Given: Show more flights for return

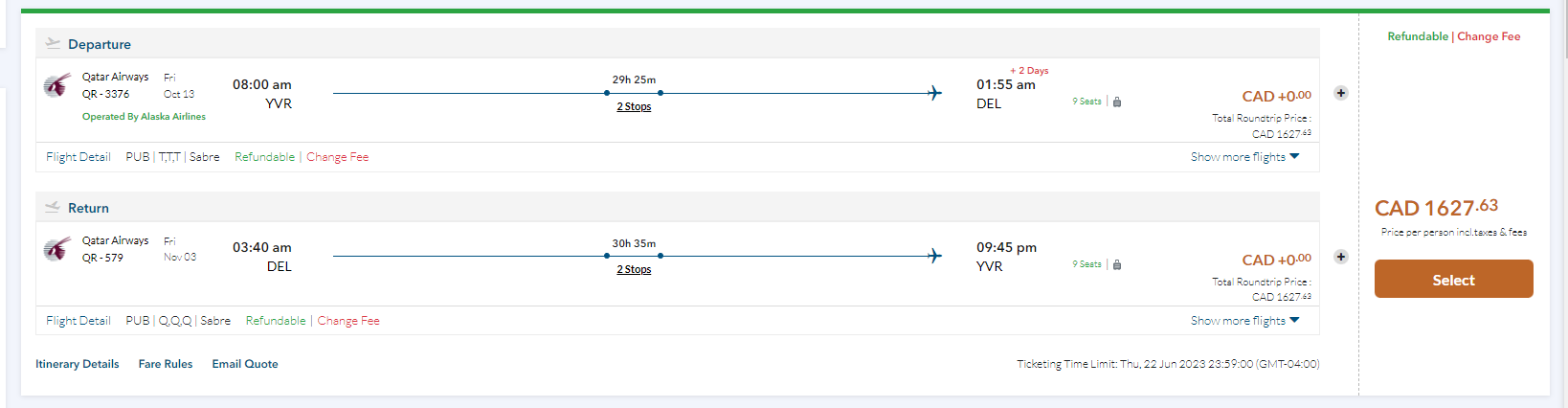Looking at the screenshot, I should [1244, 321].
